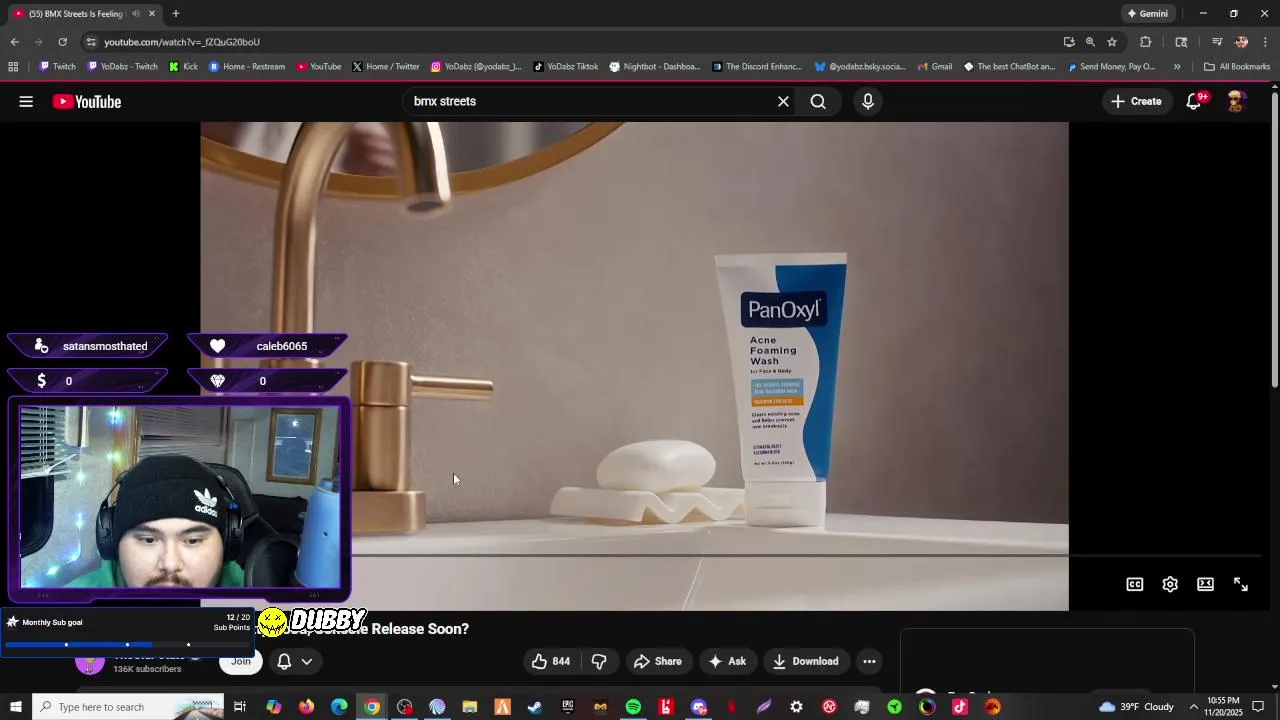View site information icon in address bar
Screen dimensions: 1280x720
(x=91, y=42)
